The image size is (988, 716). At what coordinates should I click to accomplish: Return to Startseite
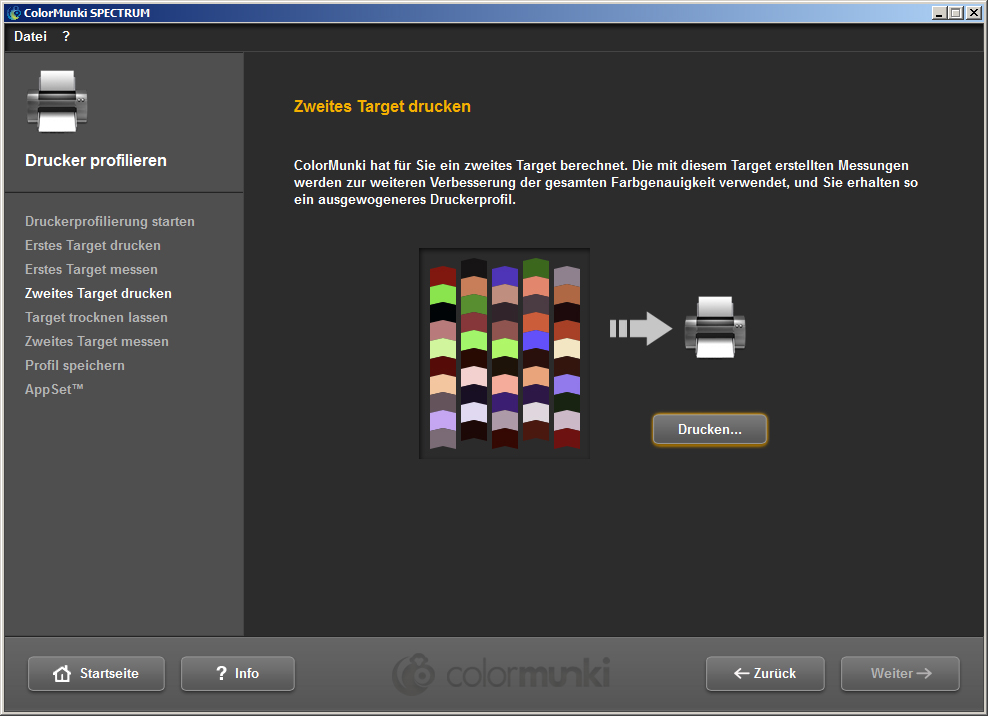point(96,673)
